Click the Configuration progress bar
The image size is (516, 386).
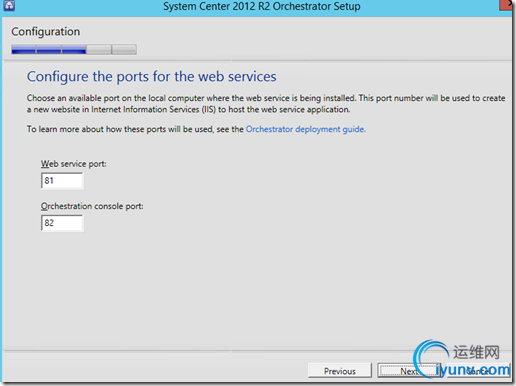tap(74, 50)
